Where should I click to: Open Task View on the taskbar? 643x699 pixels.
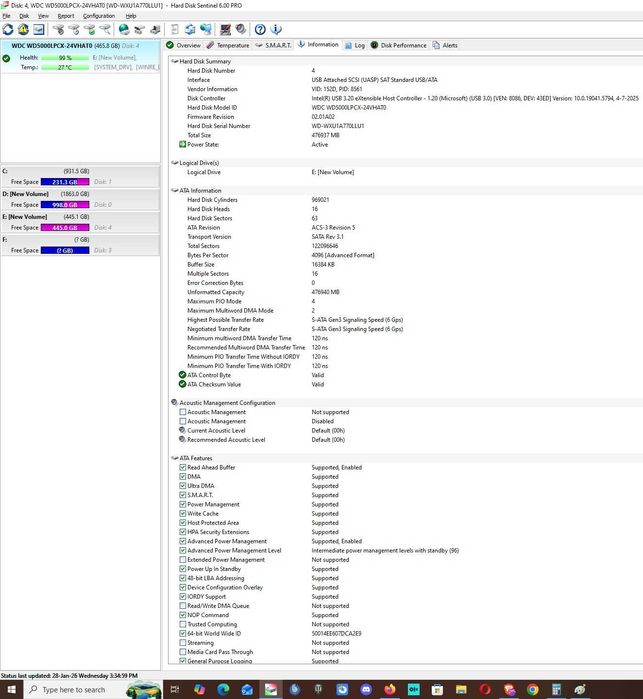[x=175, y=690]
